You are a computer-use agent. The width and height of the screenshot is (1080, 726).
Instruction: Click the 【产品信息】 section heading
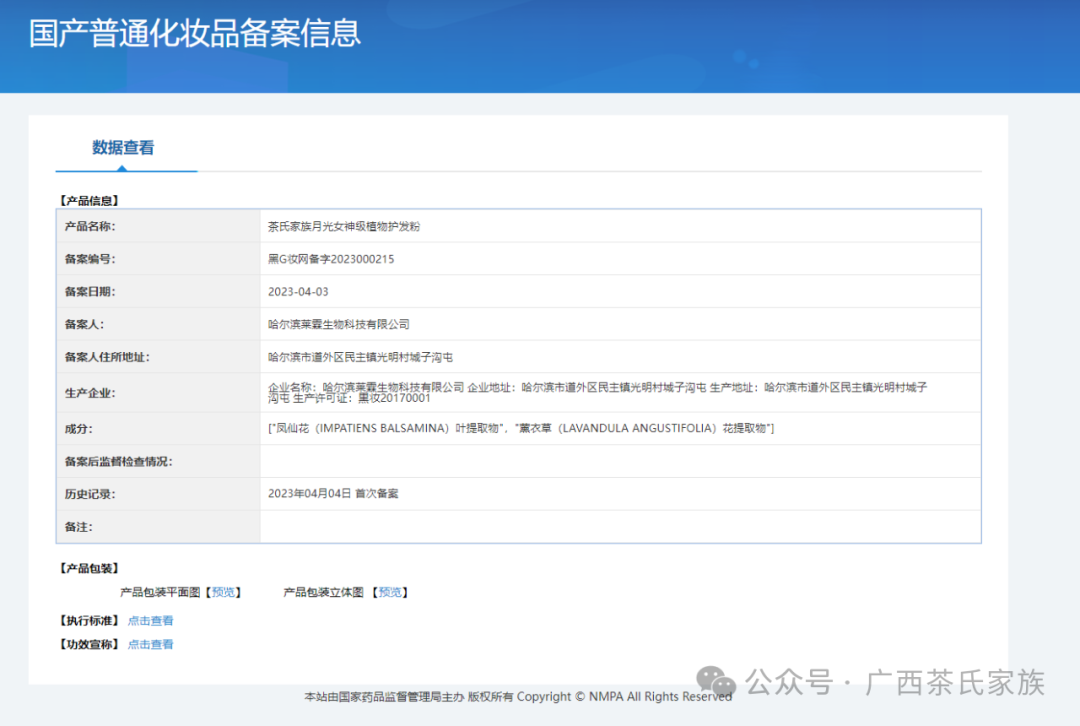pyautogui.click(x=88, y=199)
